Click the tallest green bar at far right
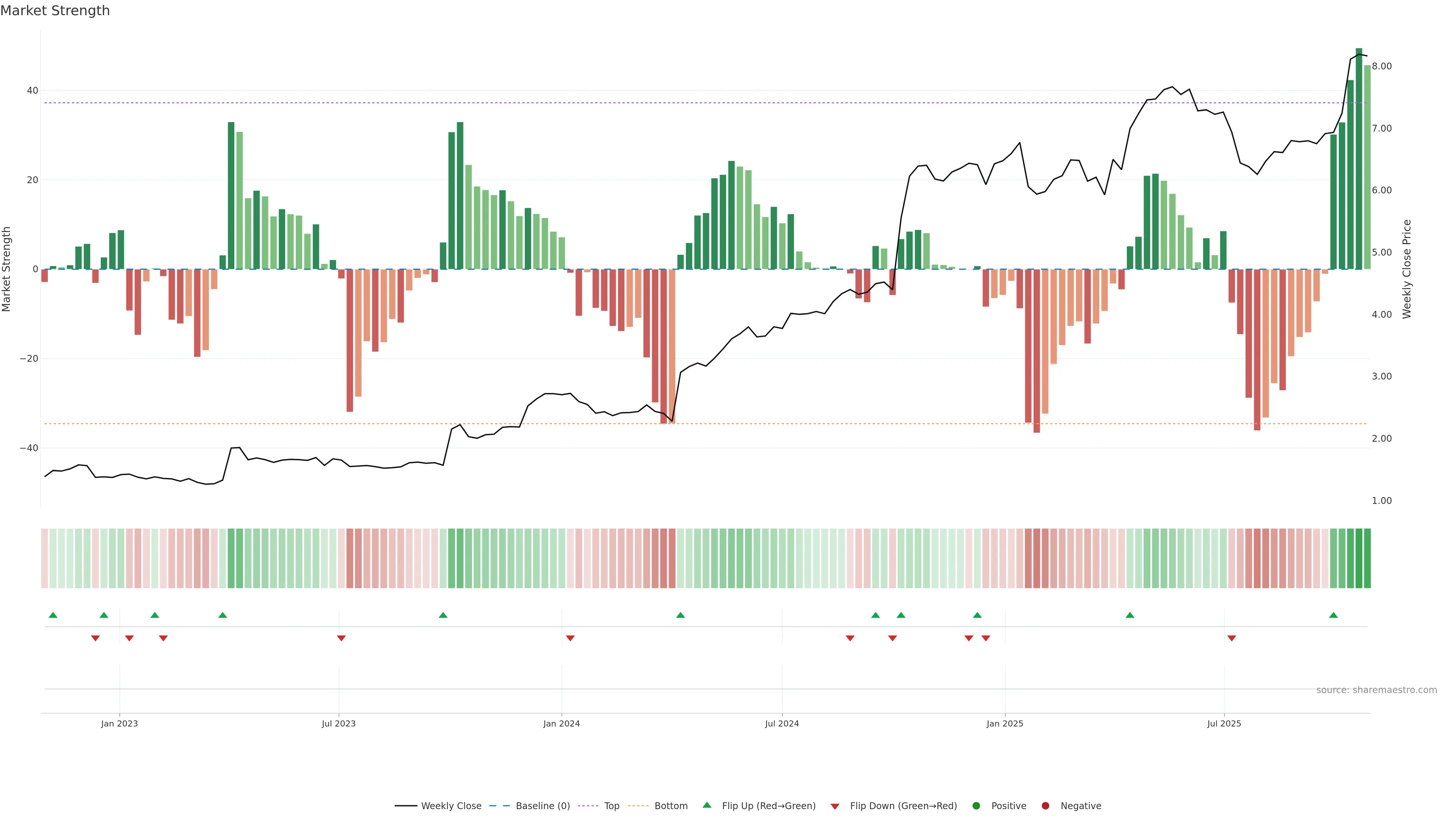The height and width of the screenshot is (819, 1456). pyautogui.click(x=1359, y=158)
